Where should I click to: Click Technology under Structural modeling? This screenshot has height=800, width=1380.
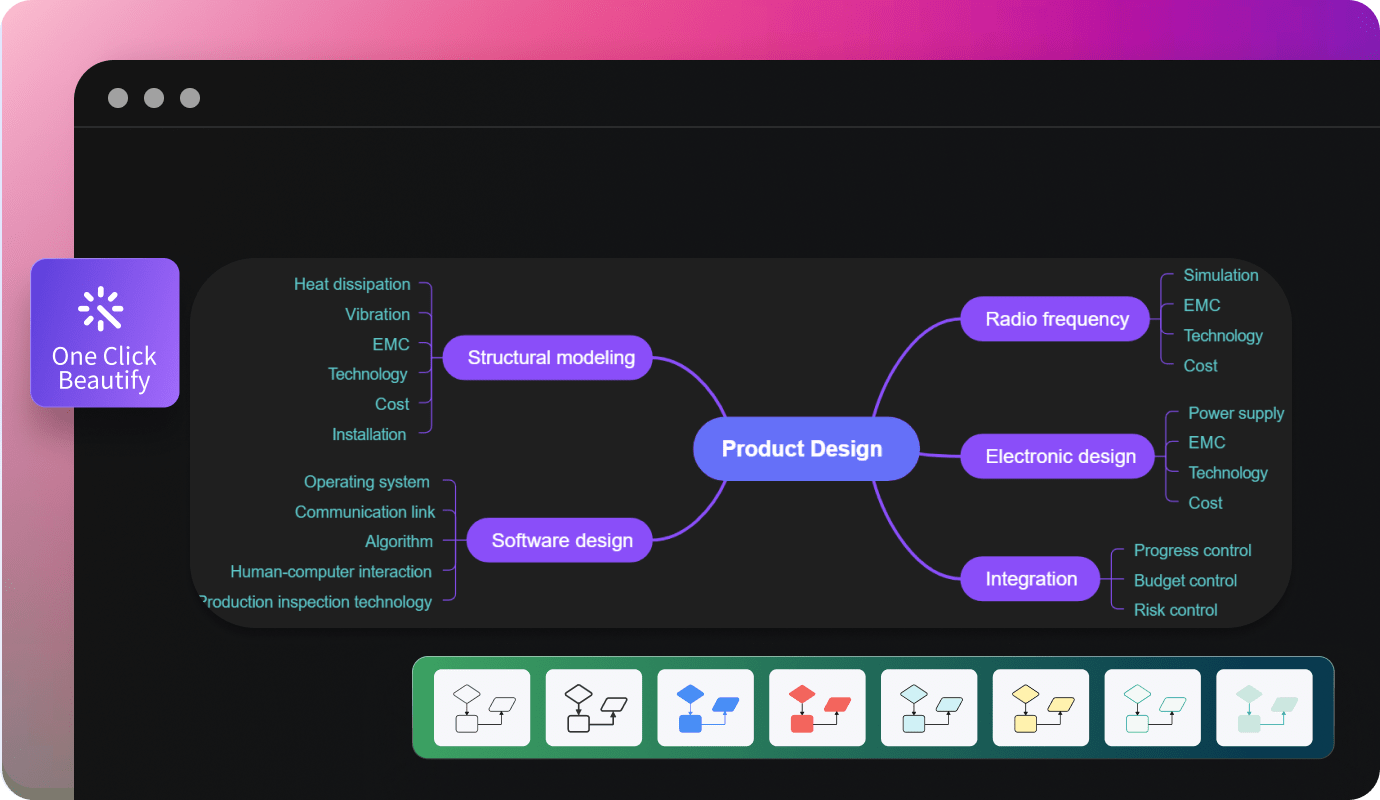[368, 374]
